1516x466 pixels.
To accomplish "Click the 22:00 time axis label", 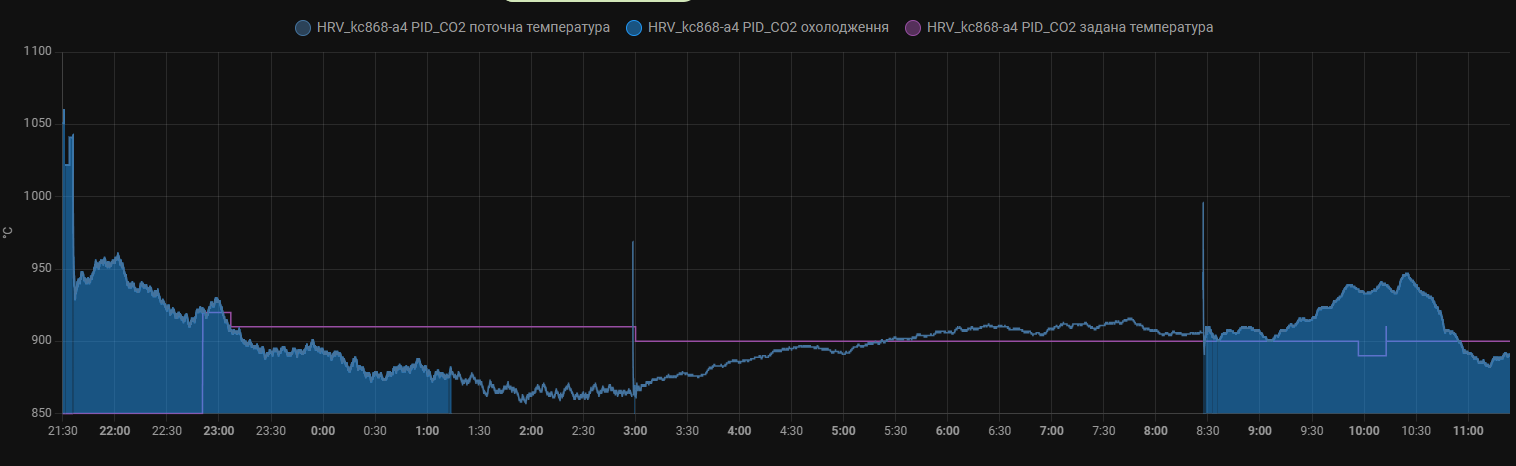I will click(115, 431).
